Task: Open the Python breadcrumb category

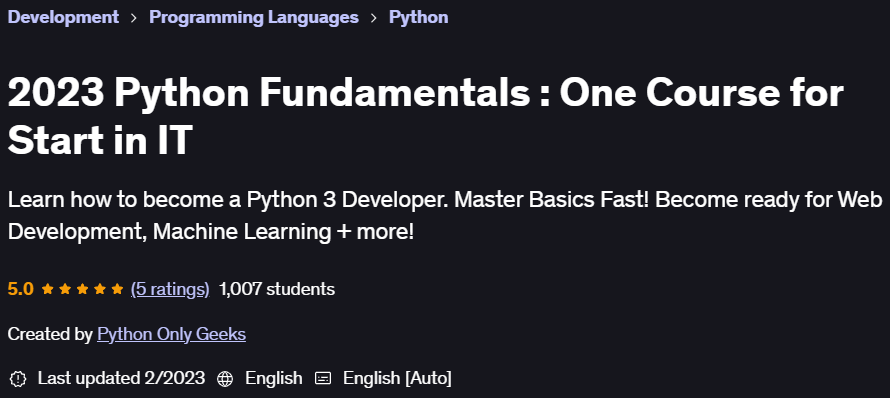Action: [418, 17]
